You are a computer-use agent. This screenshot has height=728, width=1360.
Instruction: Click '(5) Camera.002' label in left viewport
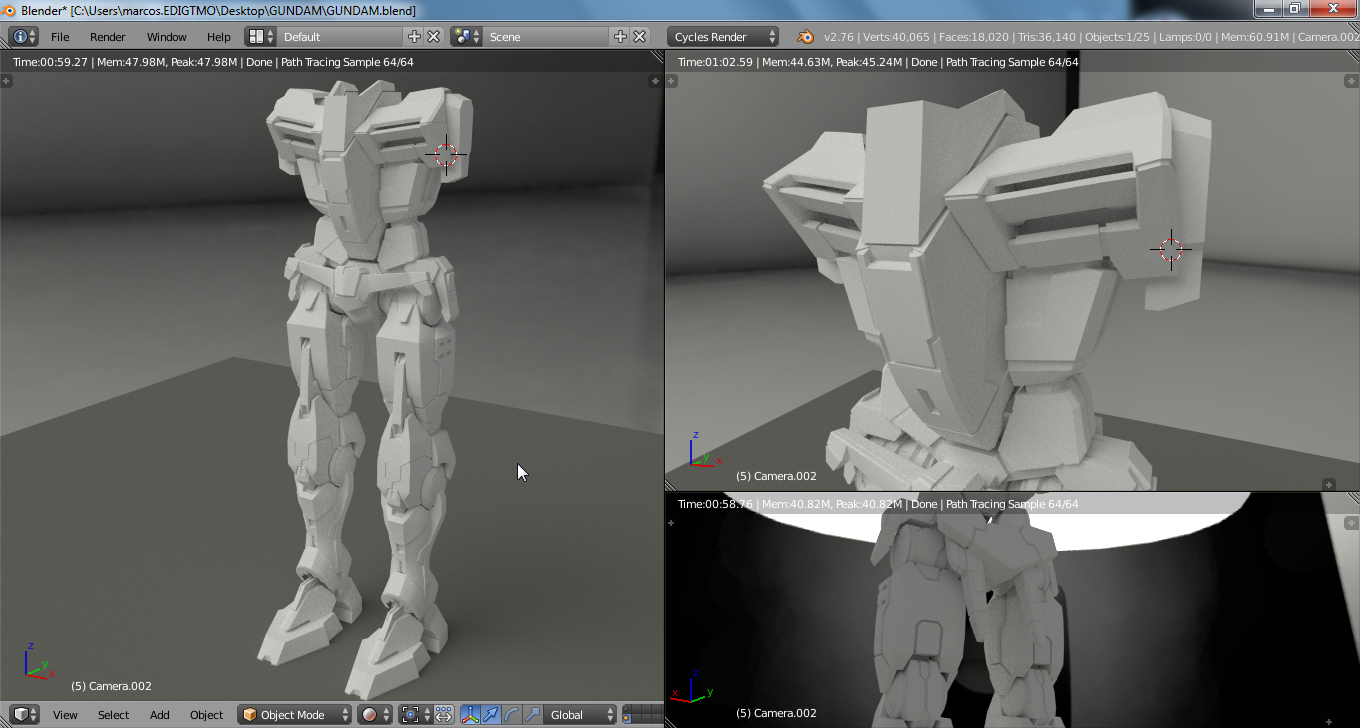111,686
